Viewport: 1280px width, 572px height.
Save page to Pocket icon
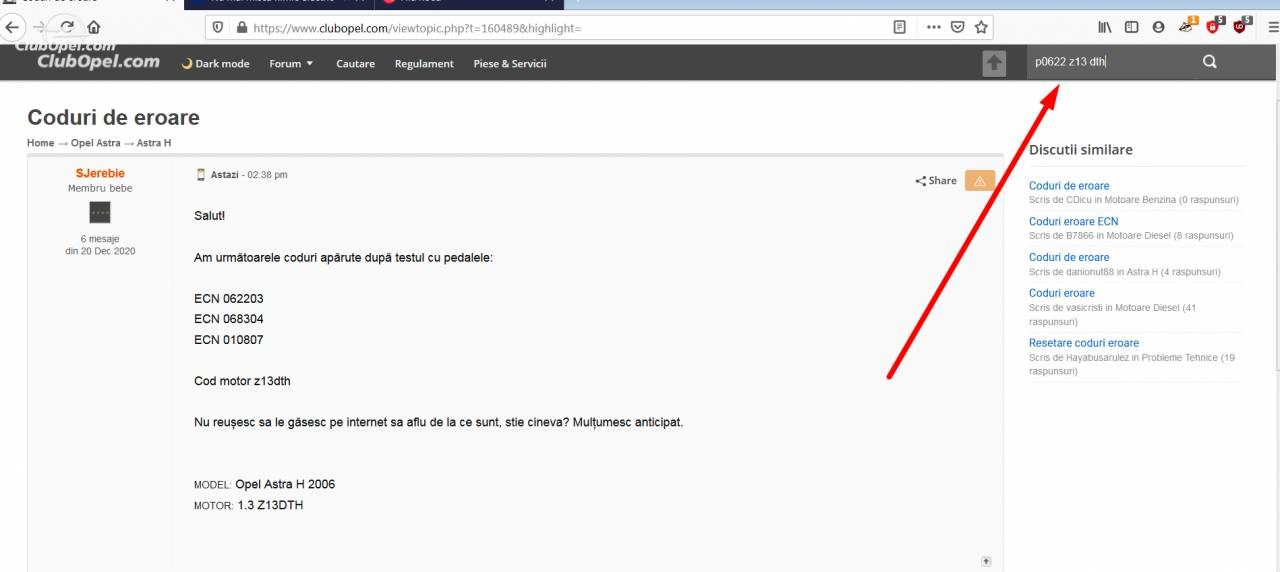point(958,28)
